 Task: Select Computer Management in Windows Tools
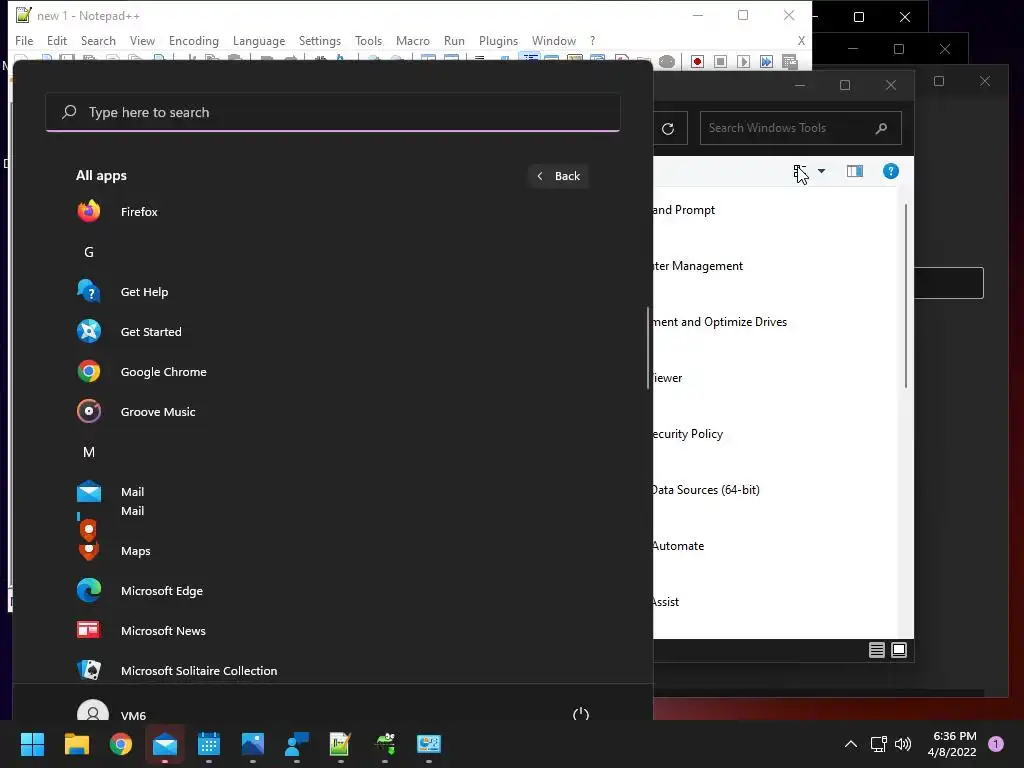point(697,266)
